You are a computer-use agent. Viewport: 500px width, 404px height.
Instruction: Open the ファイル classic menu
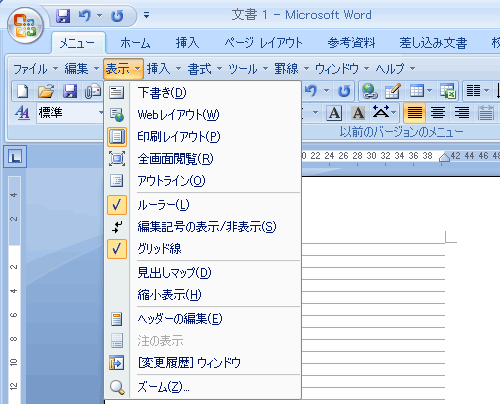point(35,69)
